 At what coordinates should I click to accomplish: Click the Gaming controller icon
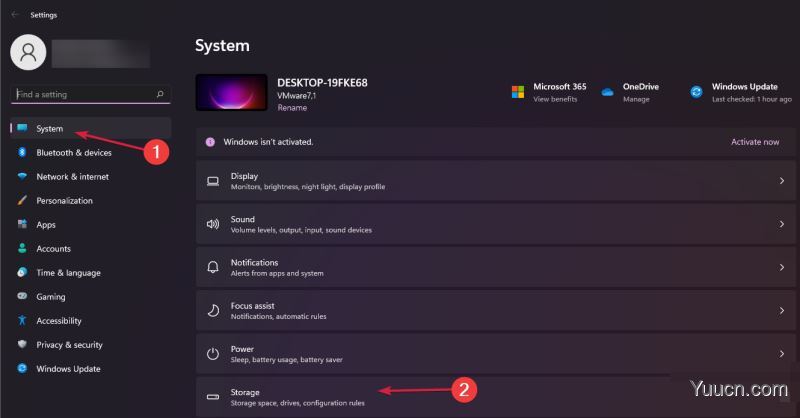22,296
